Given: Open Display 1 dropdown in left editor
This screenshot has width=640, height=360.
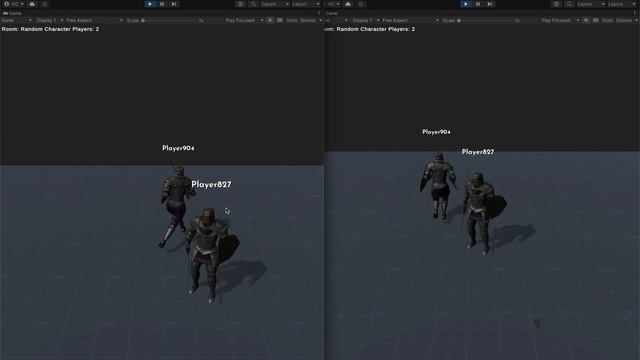Looking at the screenshot, I should pos(49,20).
